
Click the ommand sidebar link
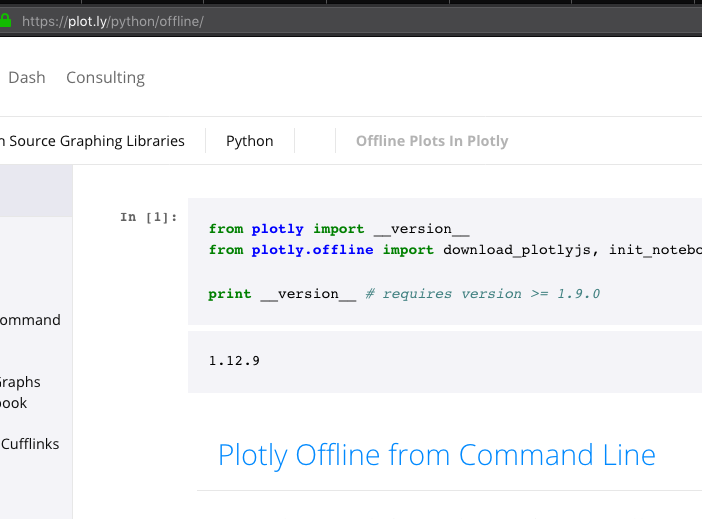tap(30, 320)
